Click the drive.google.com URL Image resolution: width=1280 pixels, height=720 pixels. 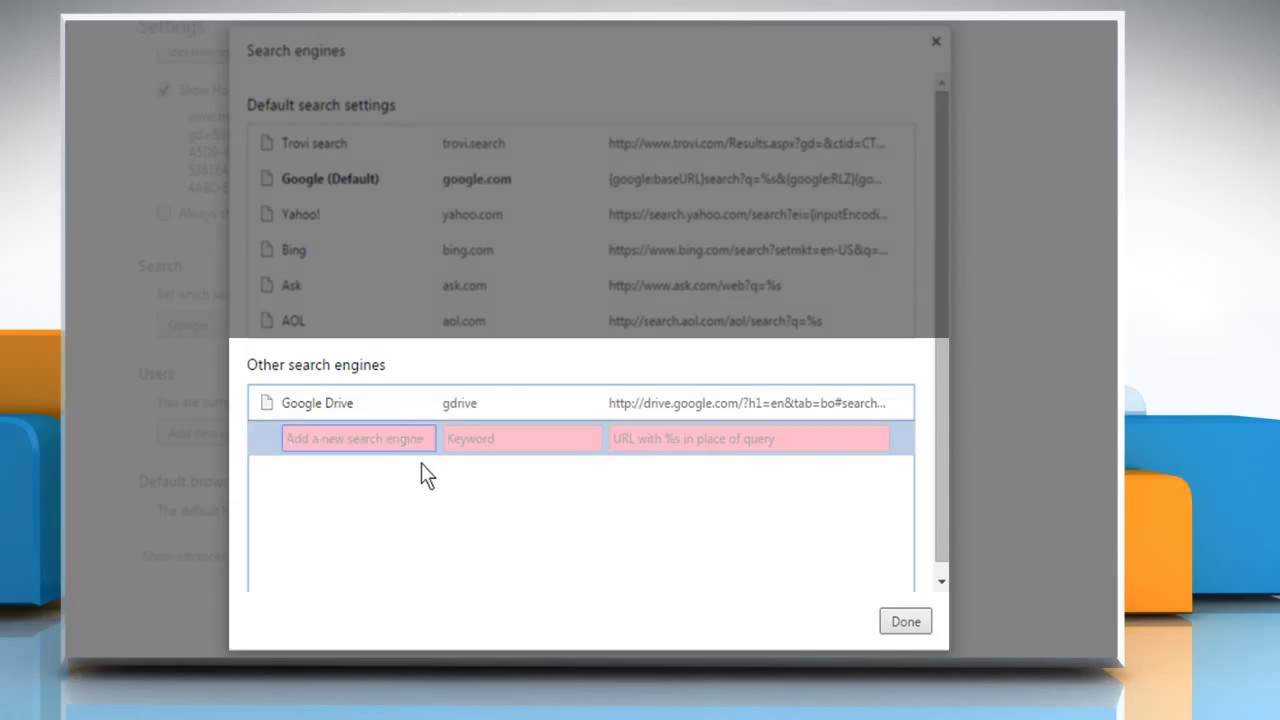pyautogui.click(x=747, y=403)
